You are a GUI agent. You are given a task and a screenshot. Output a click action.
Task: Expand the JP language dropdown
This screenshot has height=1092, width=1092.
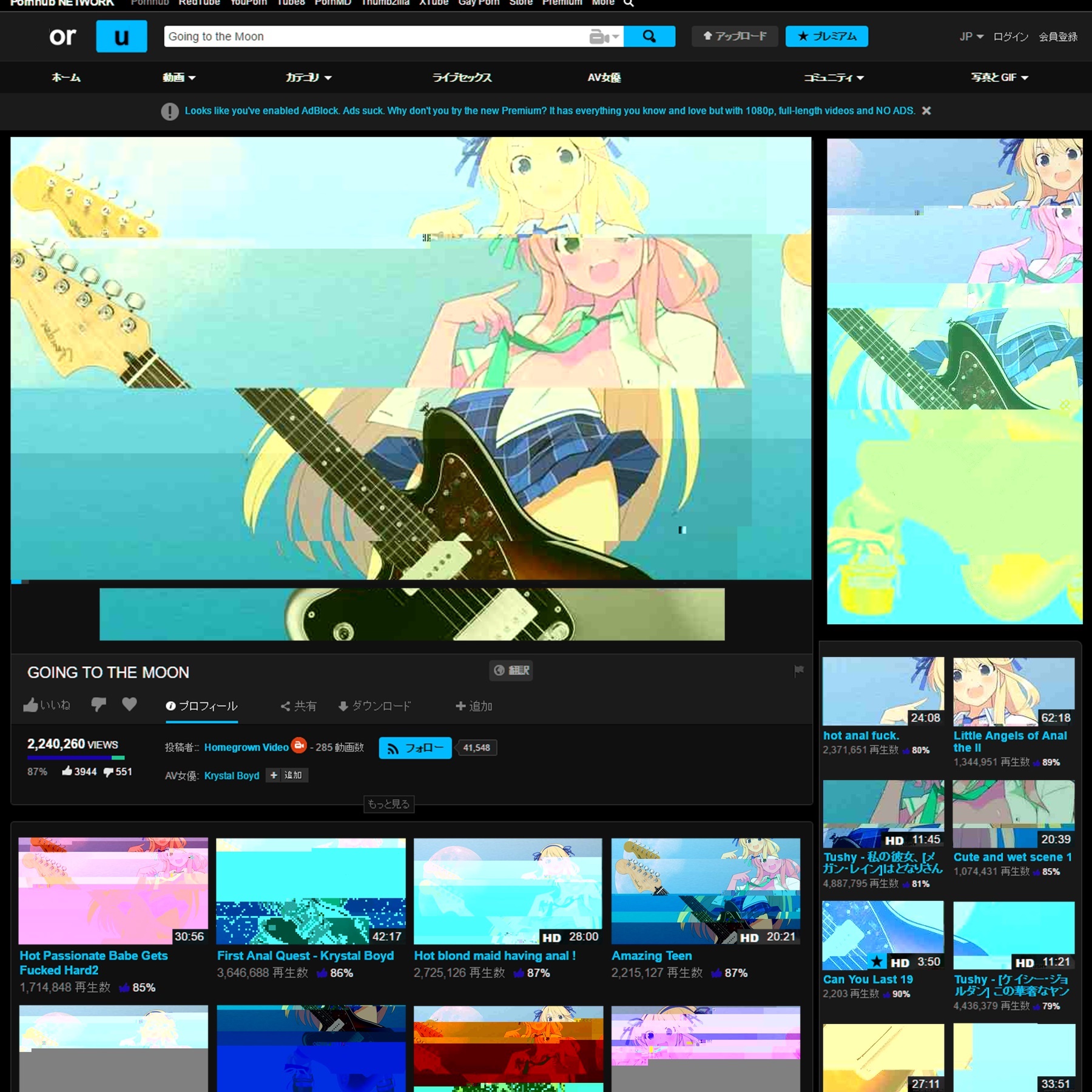tap(971, 37)
